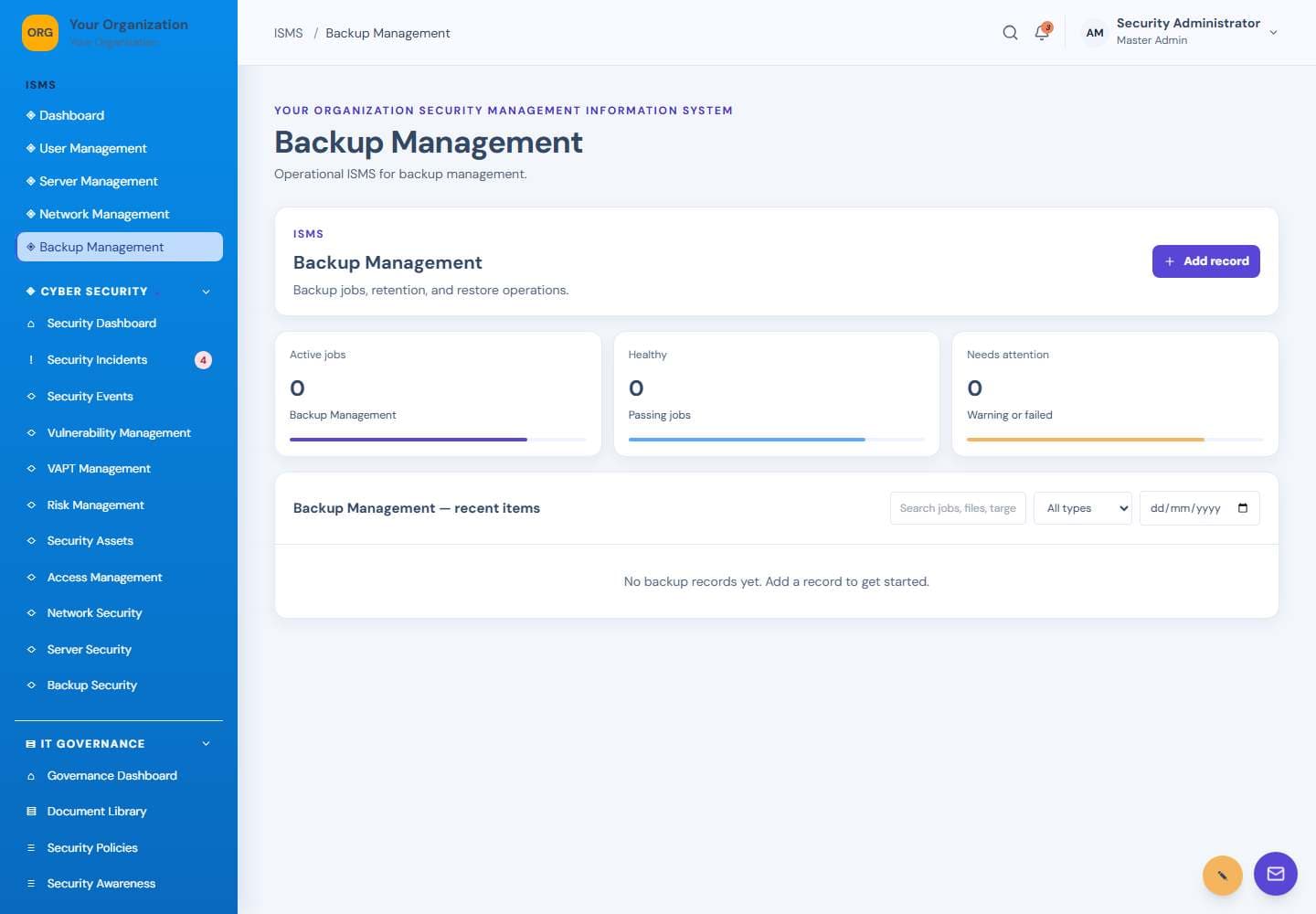This screenshot has height=914, width=1316.
Task: Click the Governance Dashboard home icon
Action: tap(31, 776)
